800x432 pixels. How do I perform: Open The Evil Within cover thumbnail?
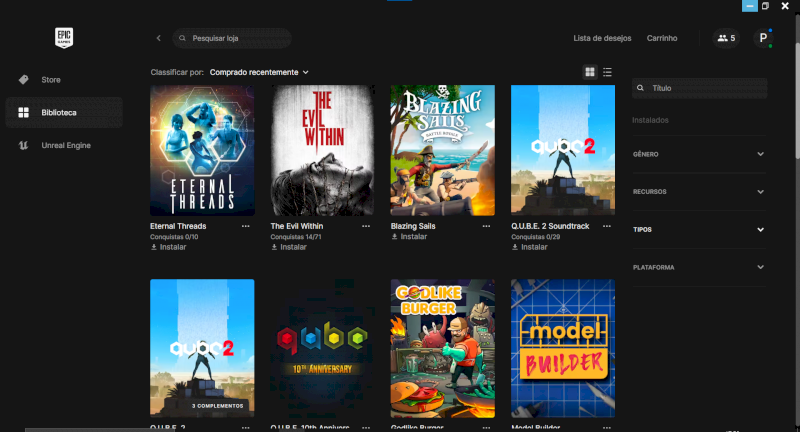[322, 150]
